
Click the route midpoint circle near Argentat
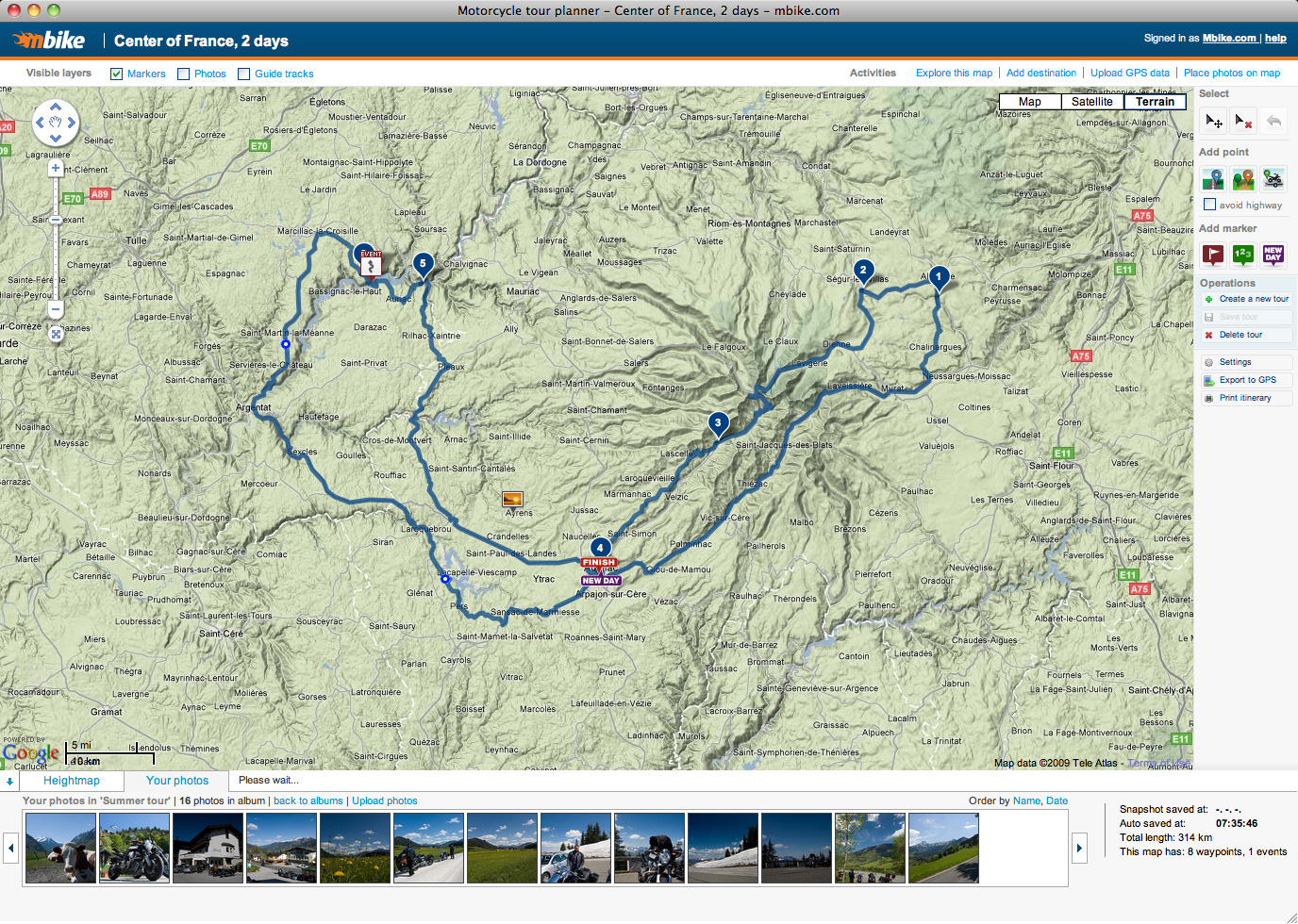coord(286,344)
